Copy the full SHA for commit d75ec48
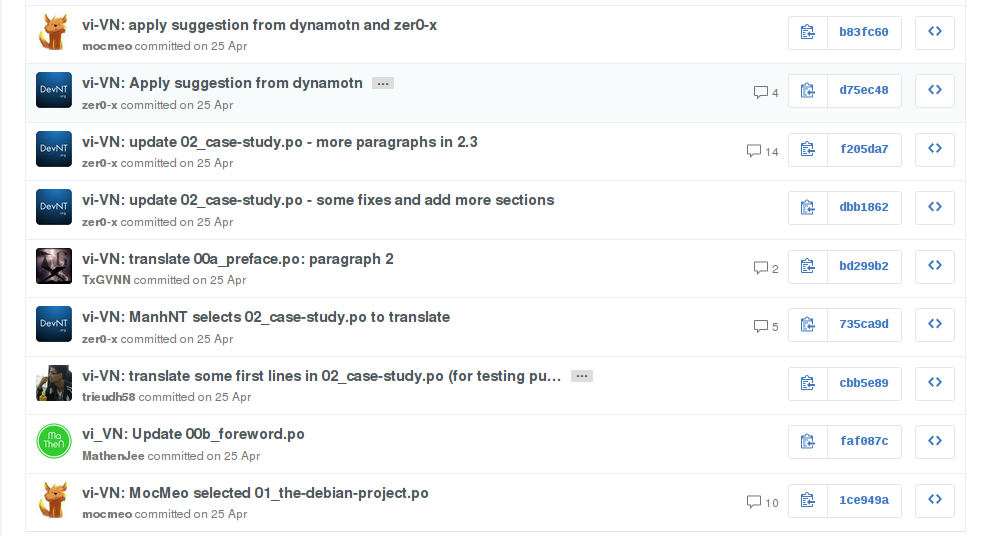Screen dimensions: 982x536 808,91
